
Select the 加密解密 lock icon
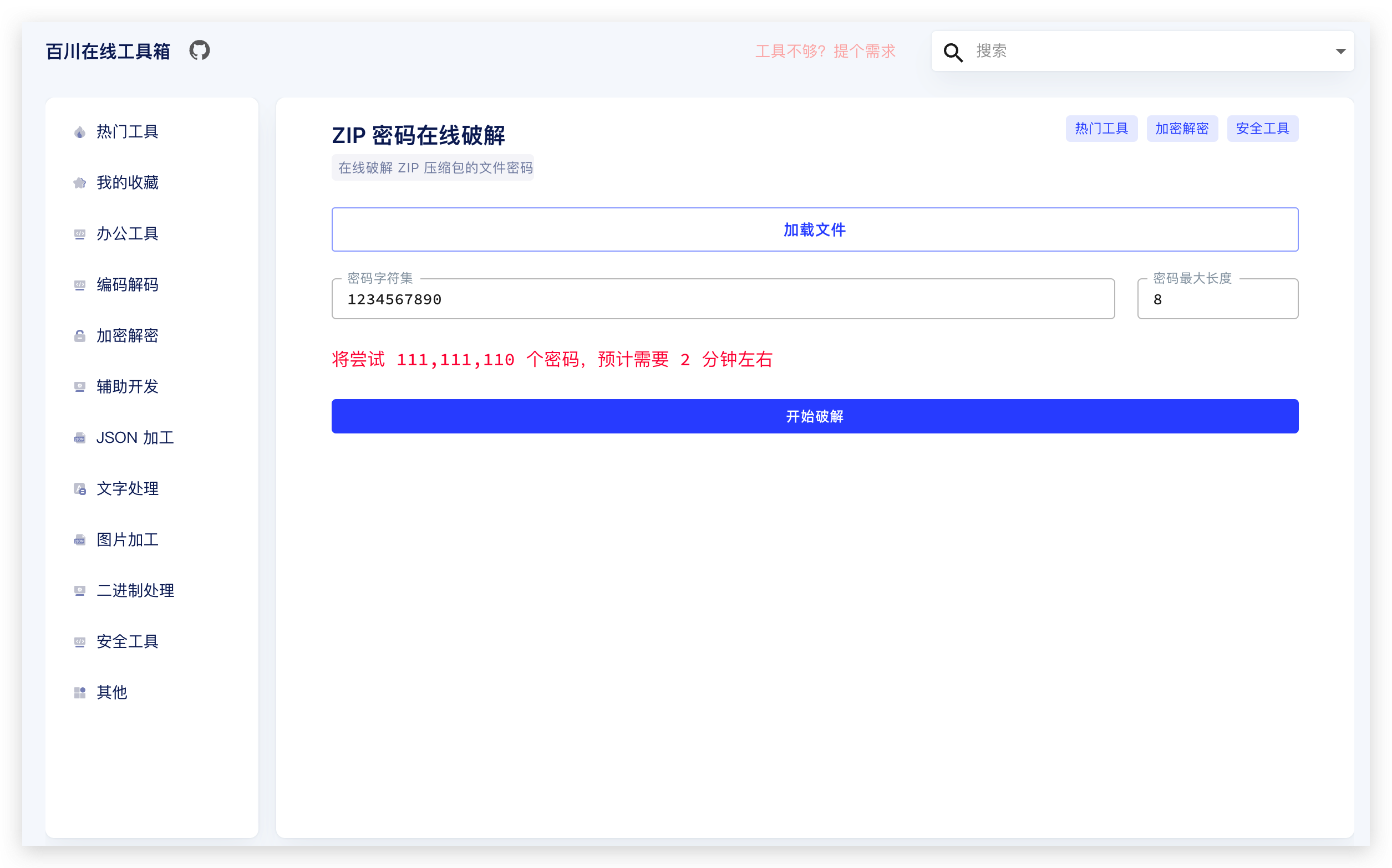80,336
